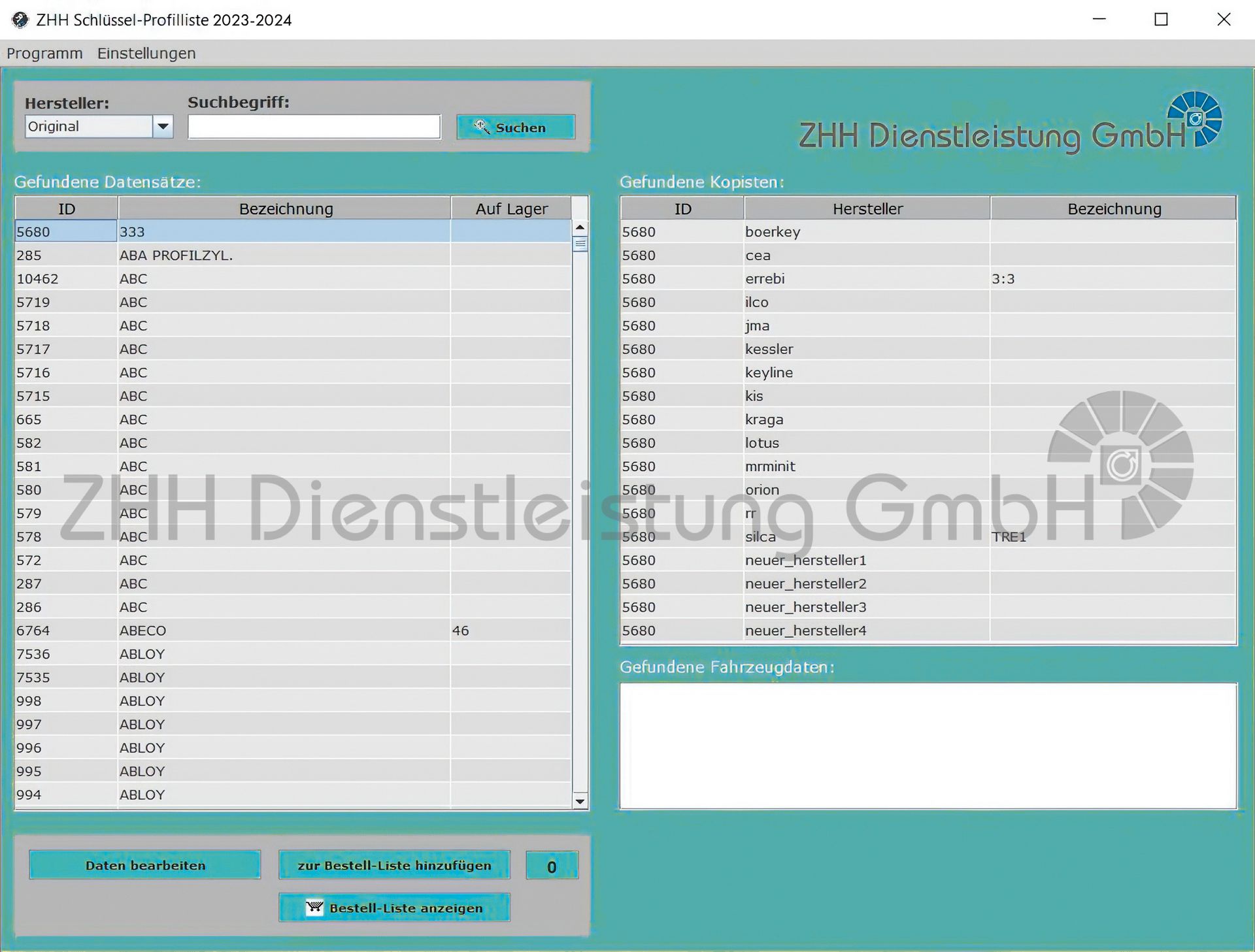Image resolution: width=1255 pixels, height=952 pixels.
Task: Select the mrminit Kopisten row
Action: point(928,467)
